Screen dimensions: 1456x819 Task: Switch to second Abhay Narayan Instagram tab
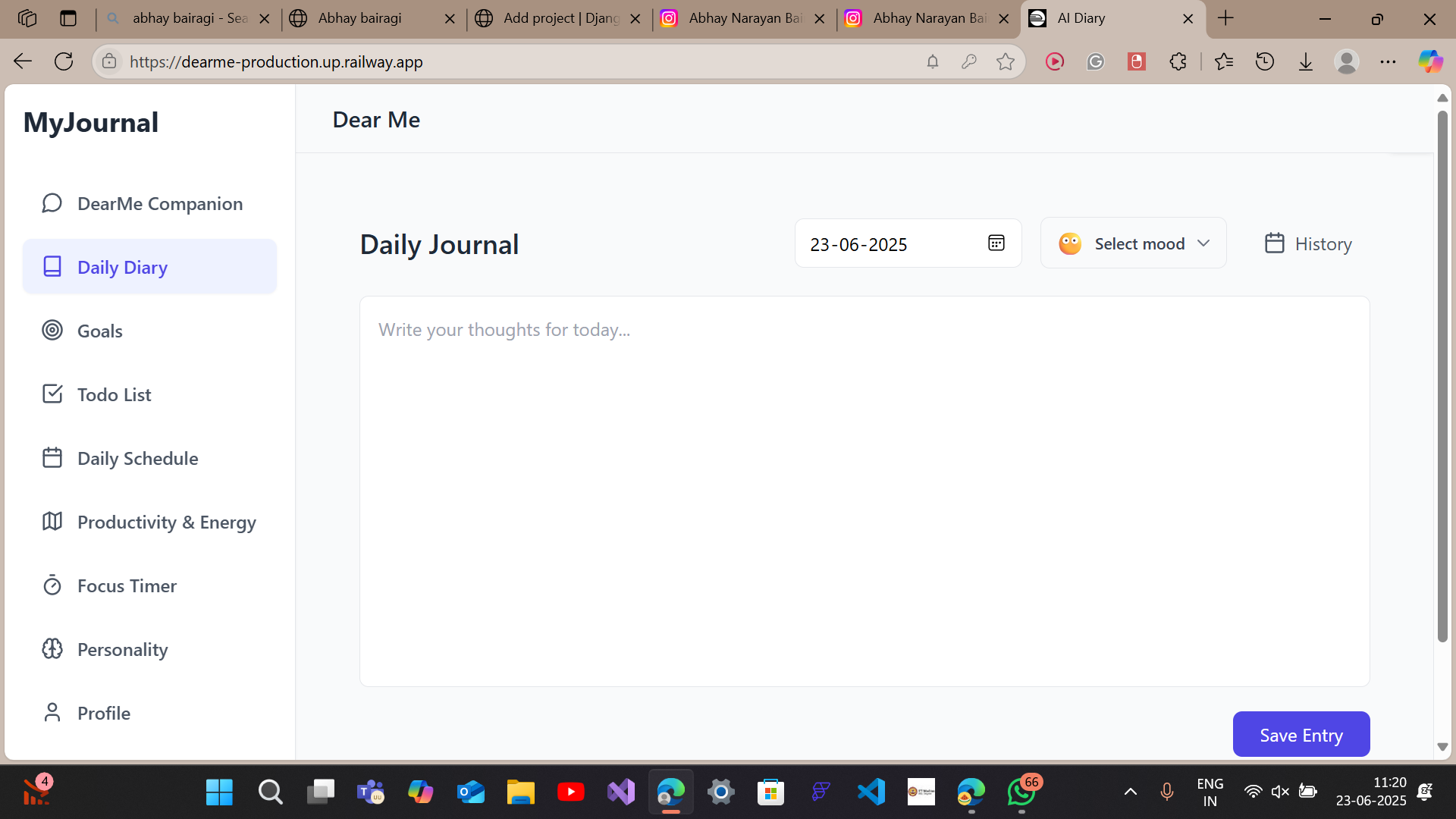coord(928,18)
